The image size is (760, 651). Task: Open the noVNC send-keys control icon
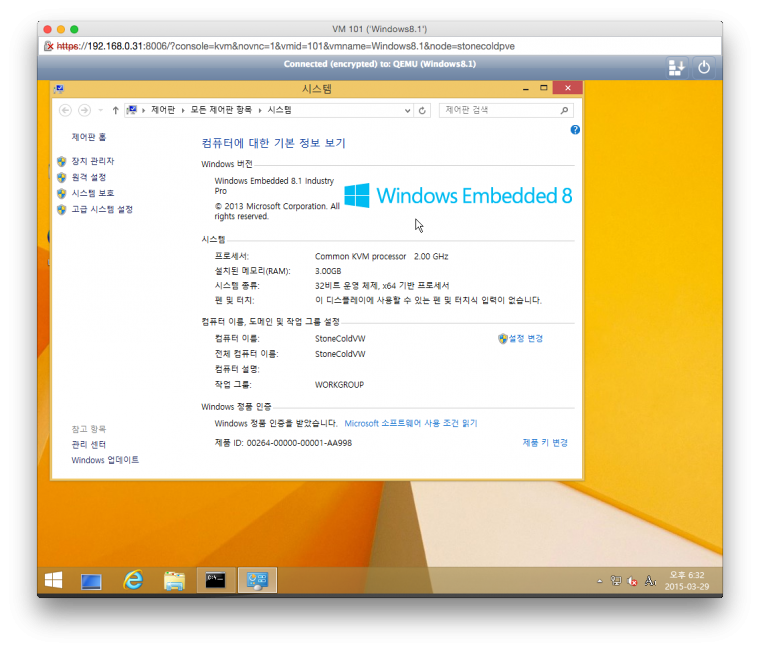pos(677,67)
